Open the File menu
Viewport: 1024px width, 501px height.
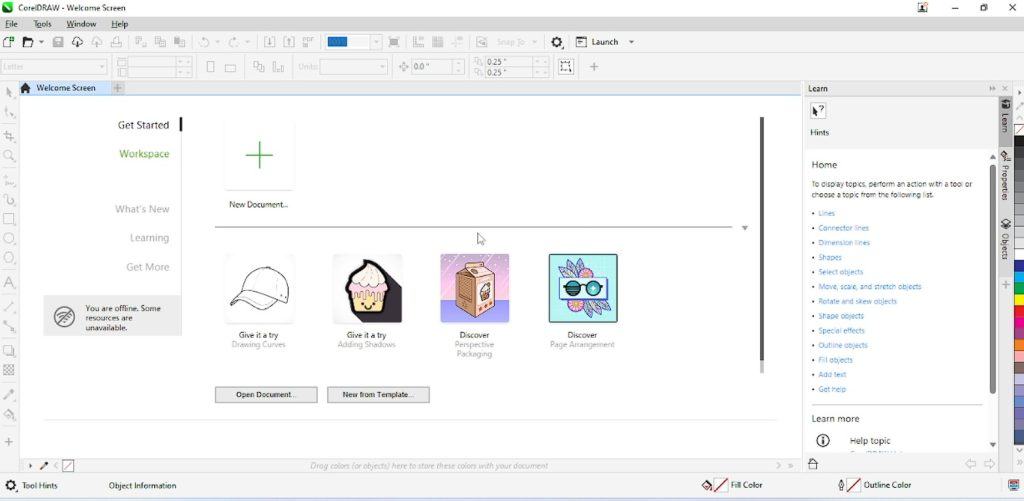point(11,24)
